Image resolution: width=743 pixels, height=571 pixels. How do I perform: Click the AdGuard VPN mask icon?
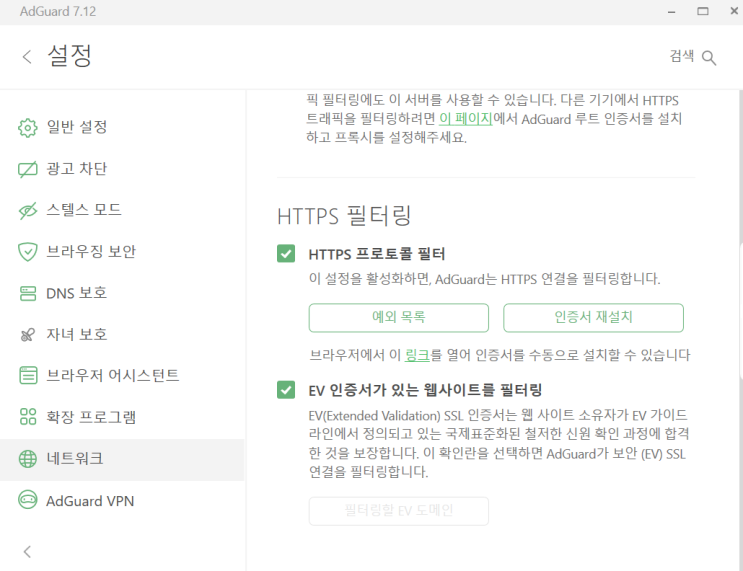(x=27, y=500)
